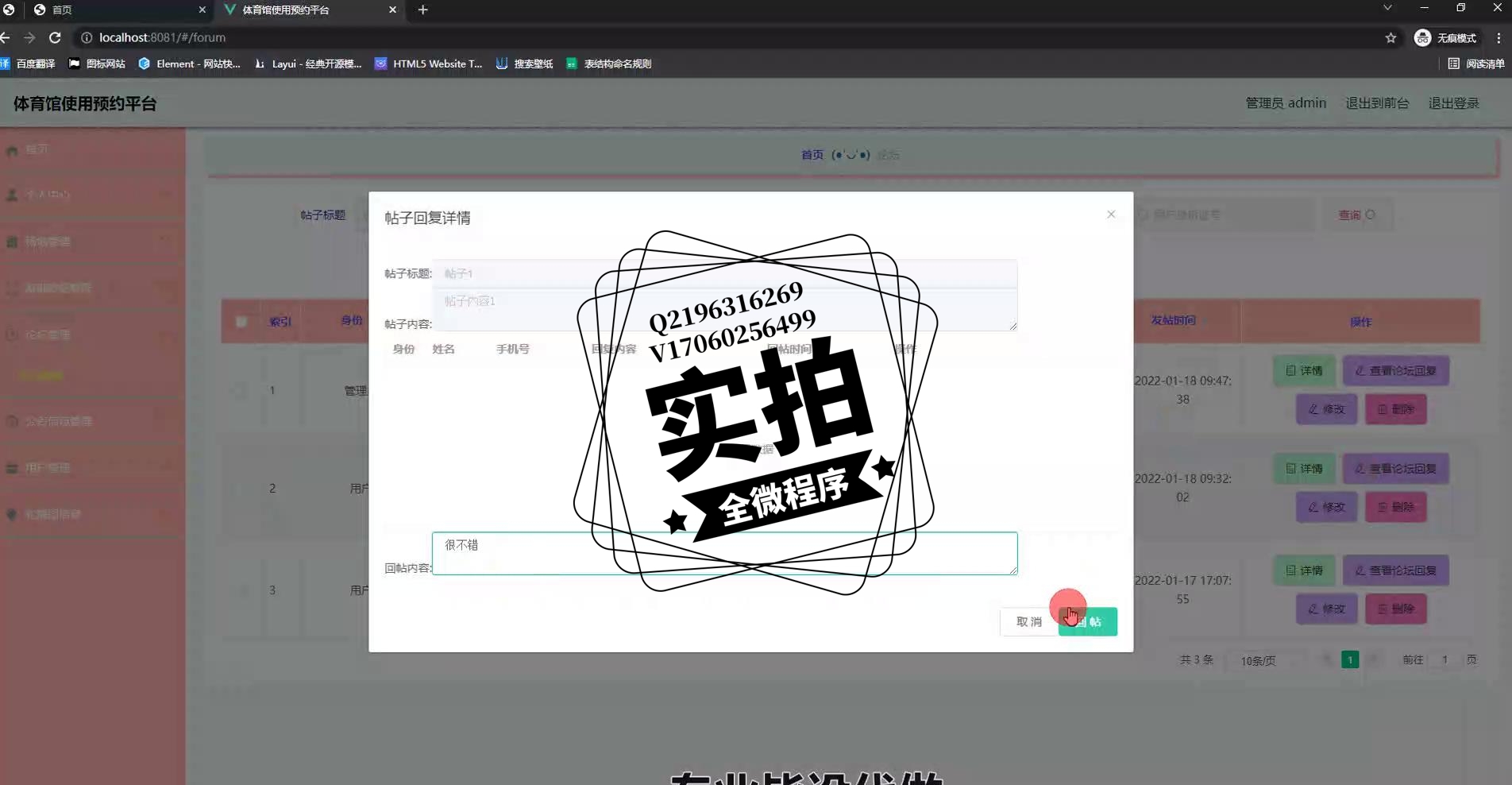Click the address bar URL

(162, 37)
